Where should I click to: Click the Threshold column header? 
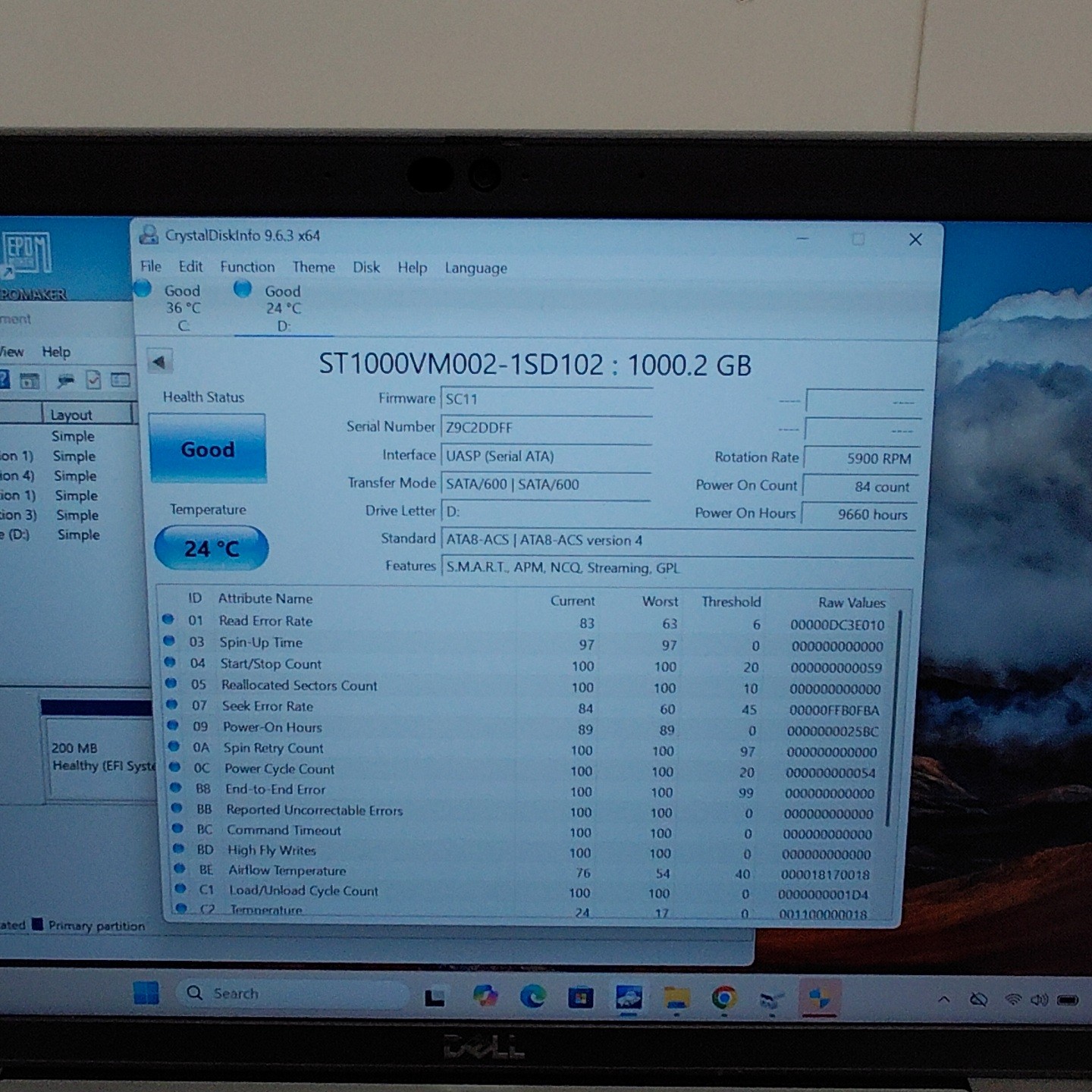point(731,601)
